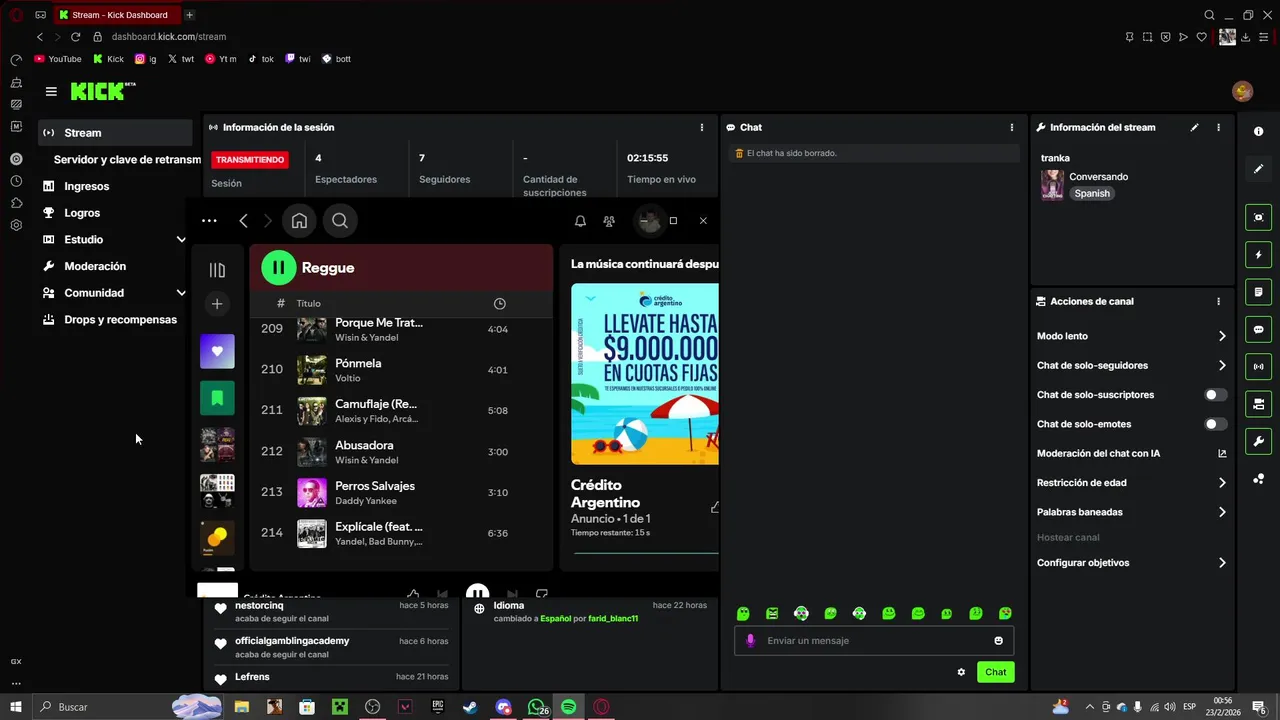This screenshot has height=720, width=1280.
Task: Open Spotify's Your Library icon
Action: [x=217, y=270]
